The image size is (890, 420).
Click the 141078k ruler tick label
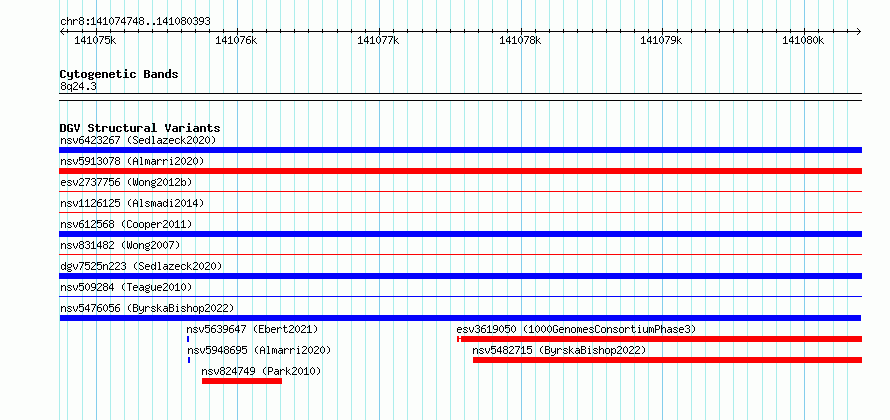[520, 40]
